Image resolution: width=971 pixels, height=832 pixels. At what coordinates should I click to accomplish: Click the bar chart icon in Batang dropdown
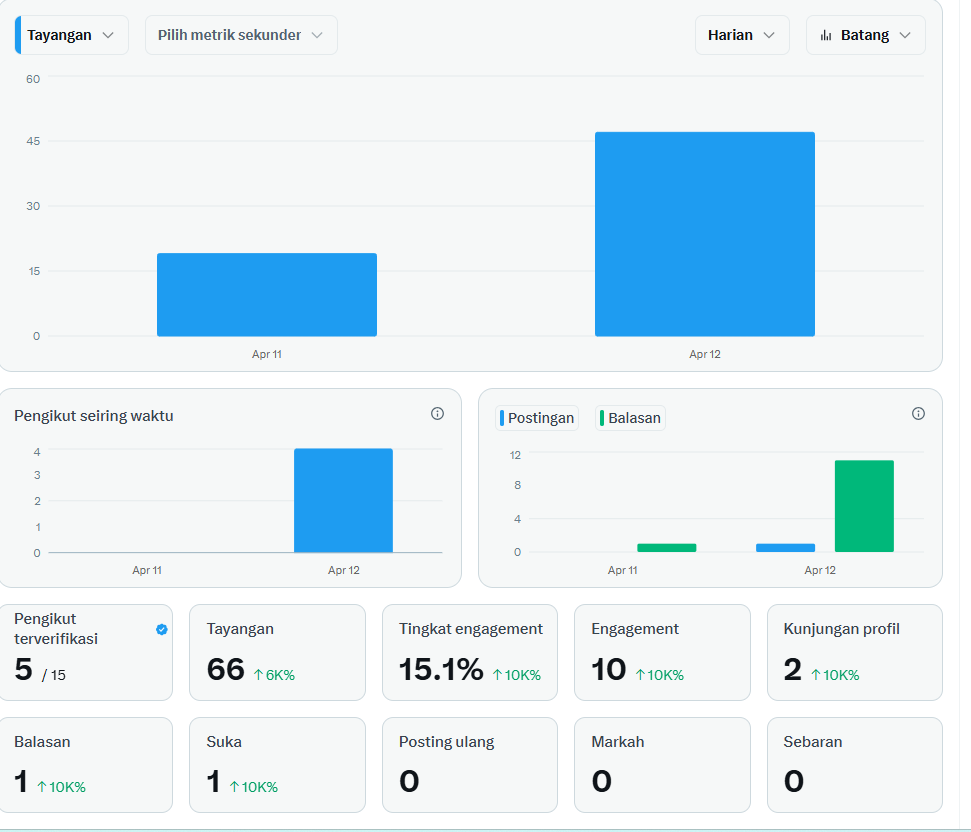(825, 35)
